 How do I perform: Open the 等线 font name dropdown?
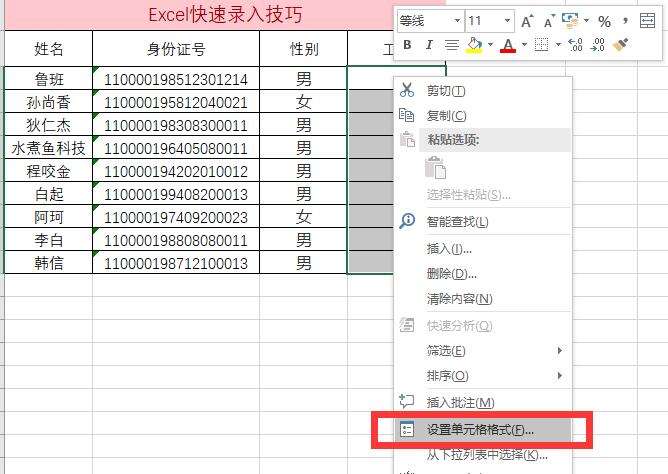pos(457,20)
